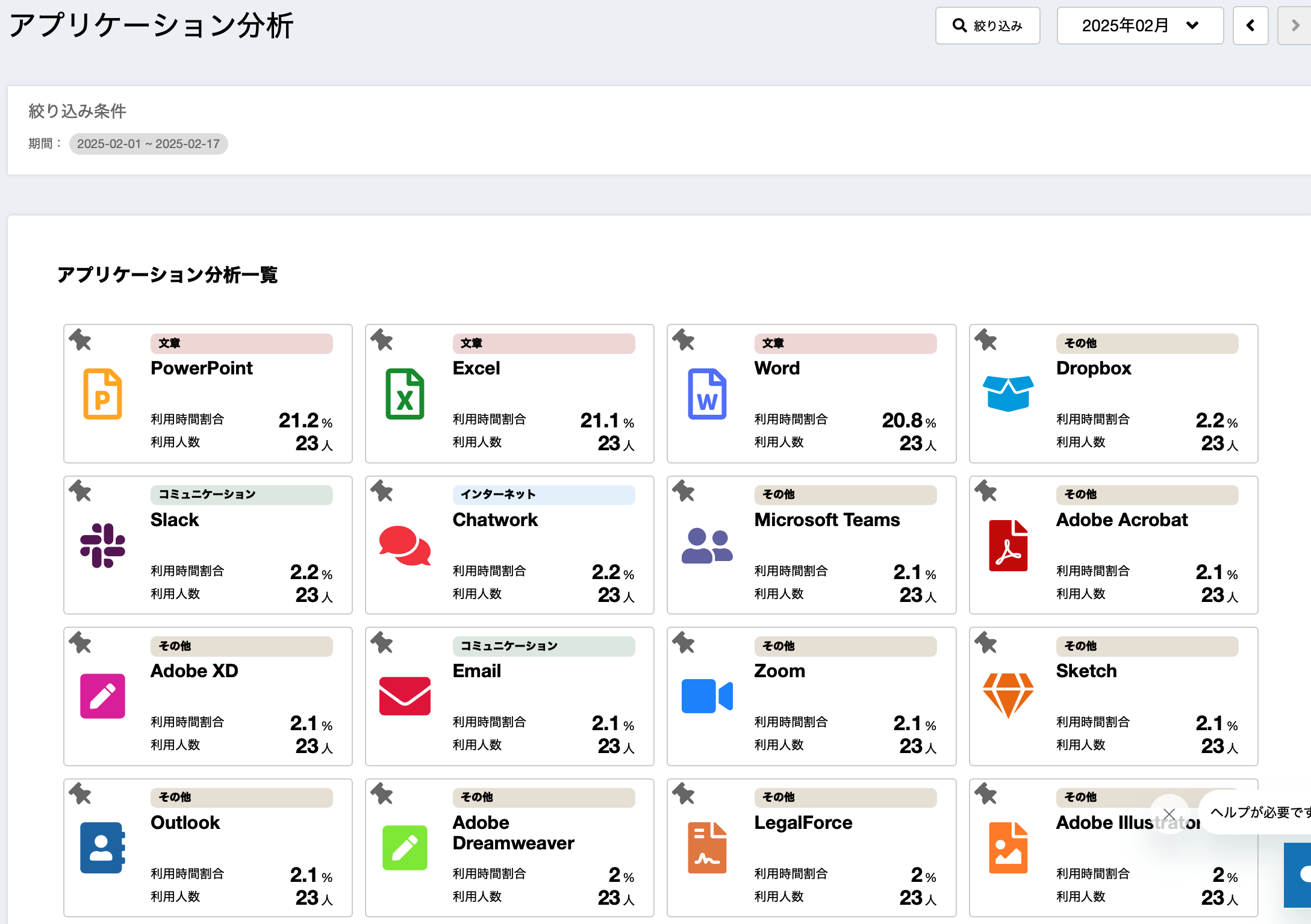
Task: Click the Adobe Acrobat PDF icon
Action: point(1008,545)
